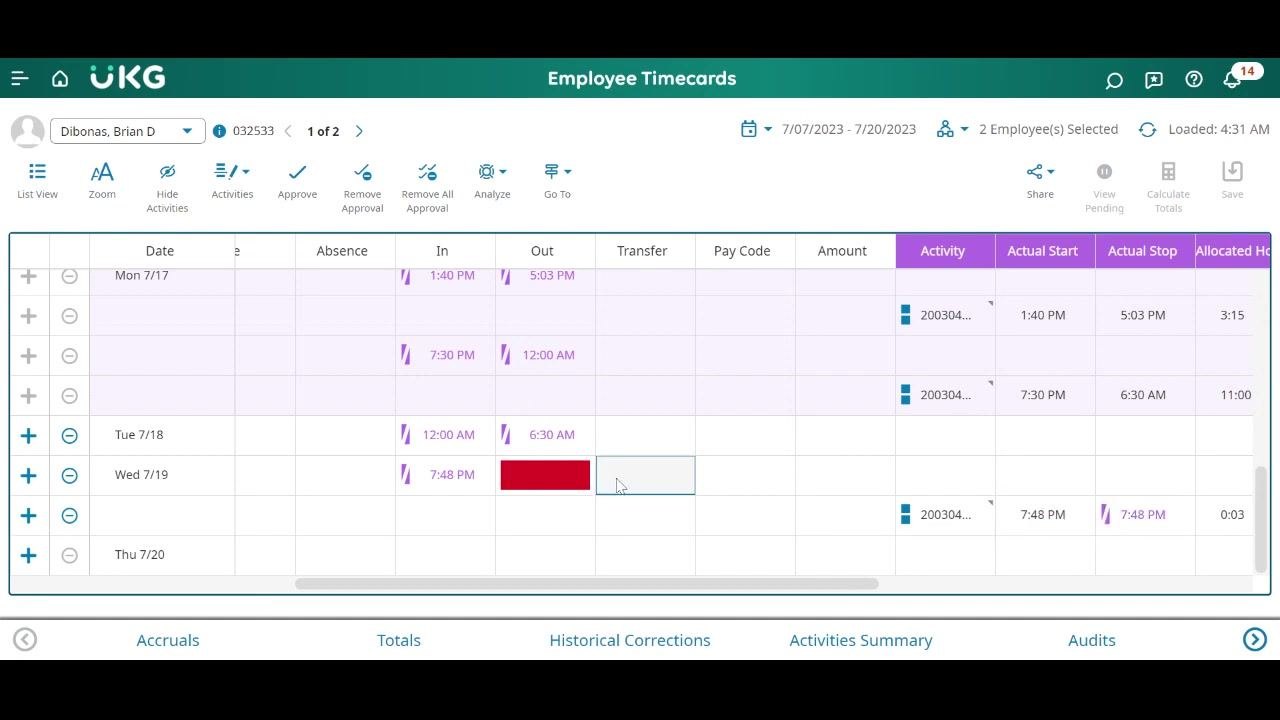Open the Employee(s) Selected hyperfind dropdown
The height and width of the screenshot is (720, 1280).
(1027, 129)
